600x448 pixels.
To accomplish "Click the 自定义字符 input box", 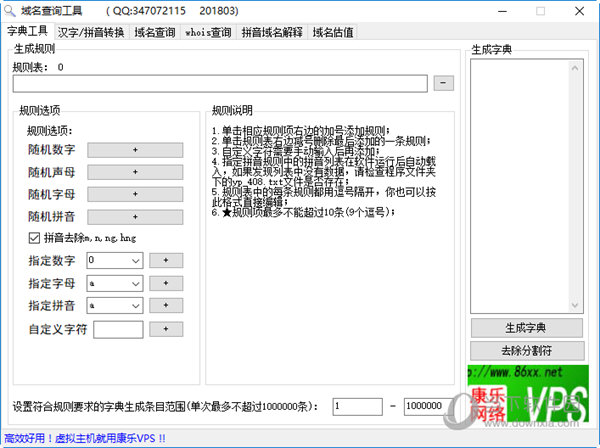I will point(118,329).
